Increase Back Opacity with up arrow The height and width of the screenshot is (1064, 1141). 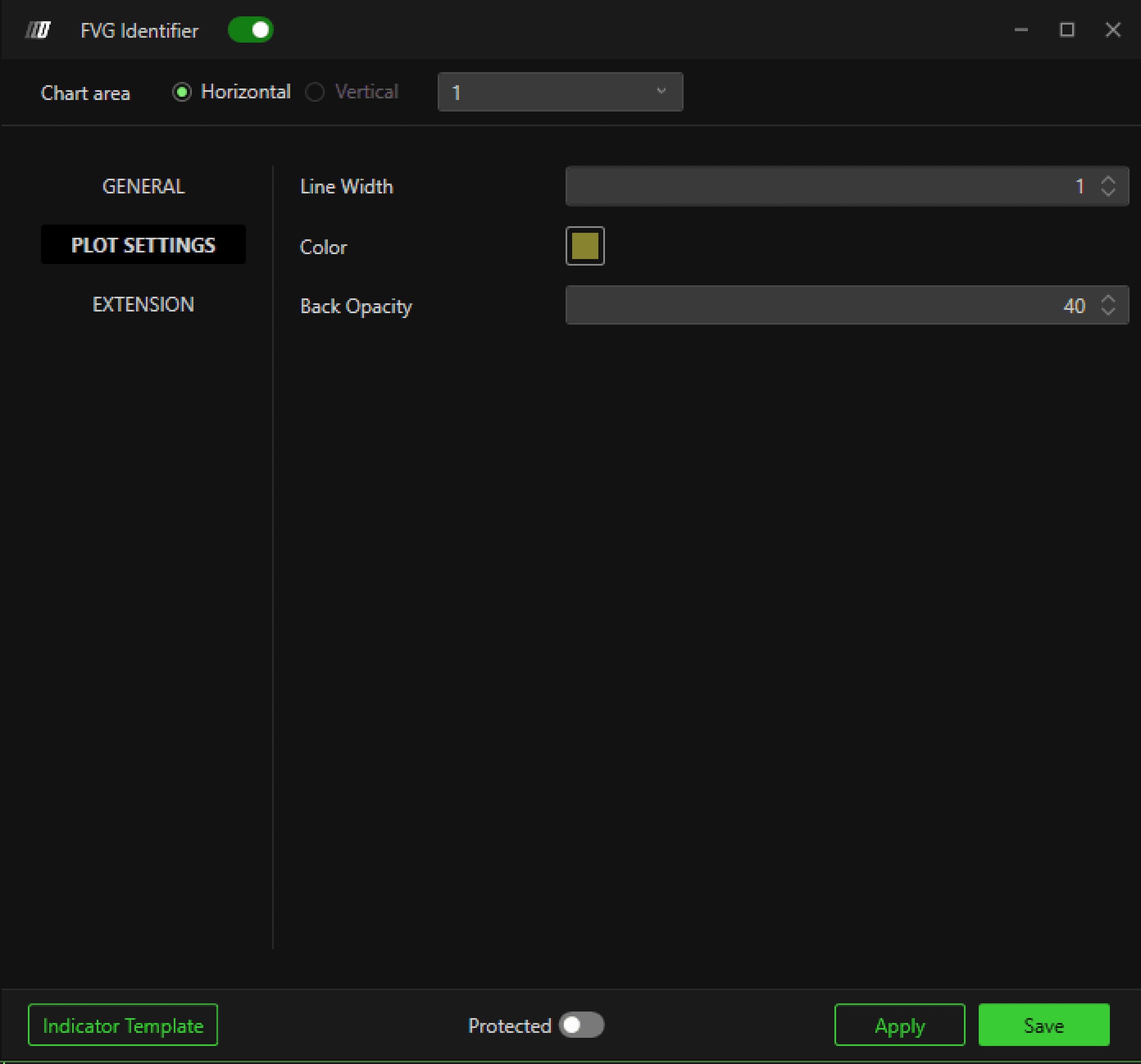pyautogui.click(x=1108, y=298)
